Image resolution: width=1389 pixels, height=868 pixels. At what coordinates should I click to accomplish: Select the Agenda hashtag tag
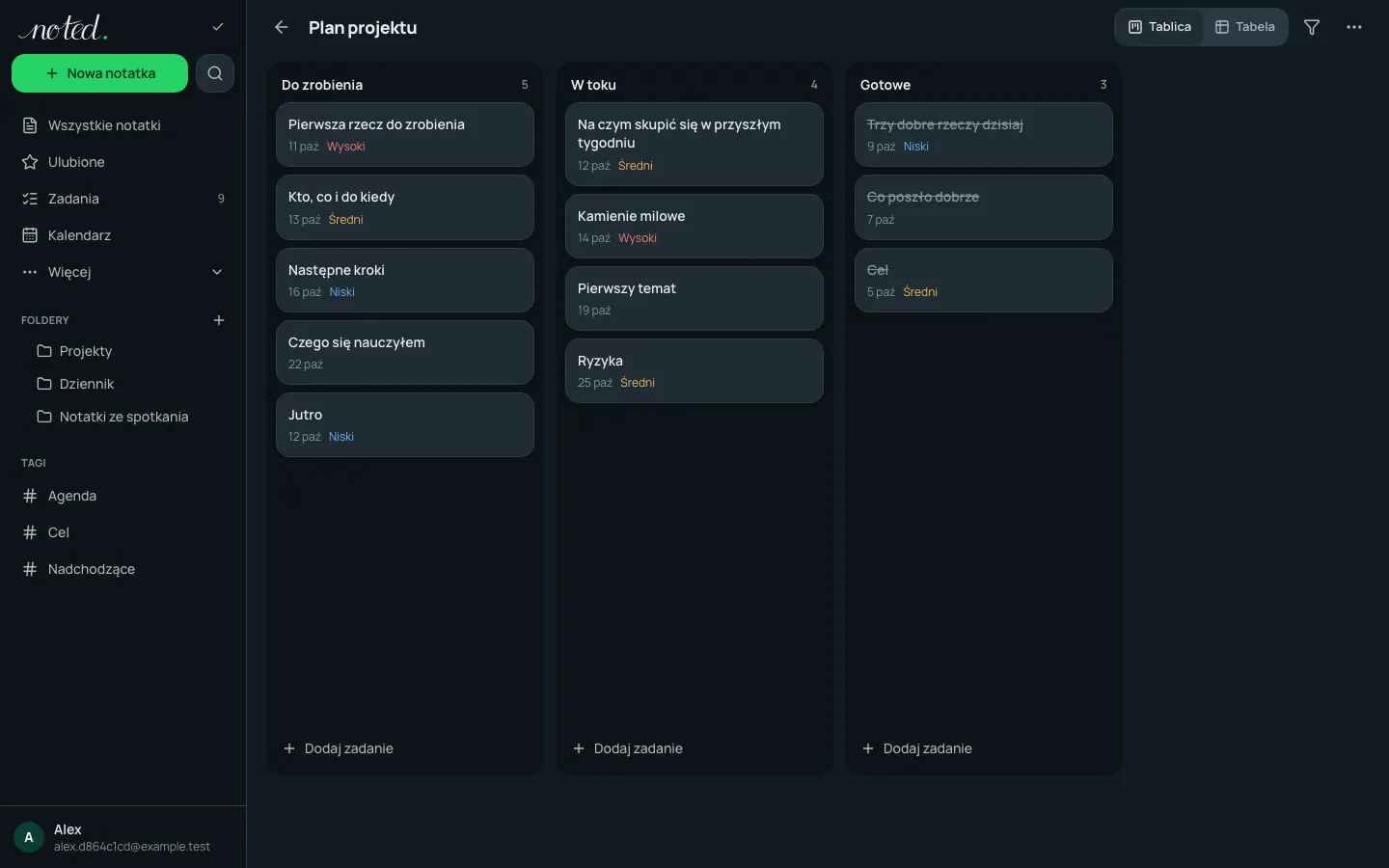[123, 496]
